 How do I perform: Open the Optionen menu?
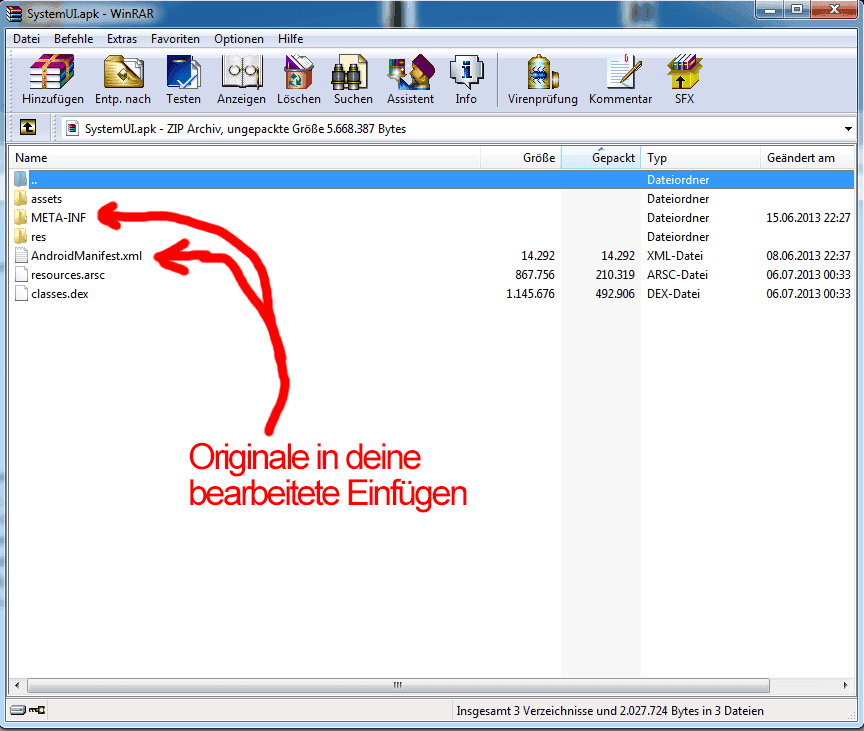point(239,39)
